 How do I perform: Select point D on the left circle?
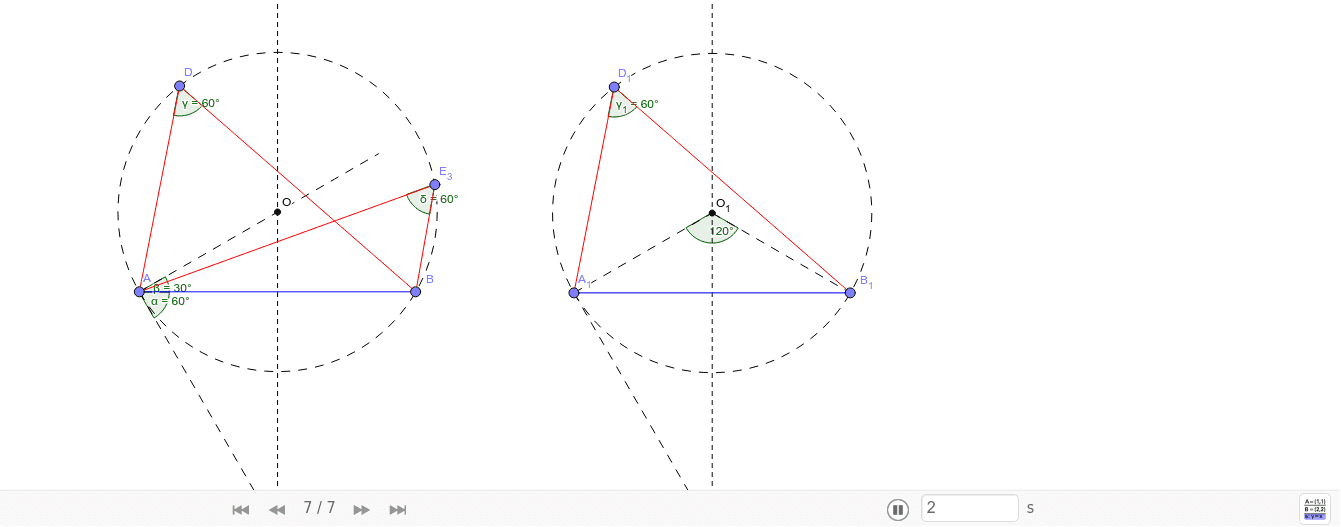click(x=179, y=87)
